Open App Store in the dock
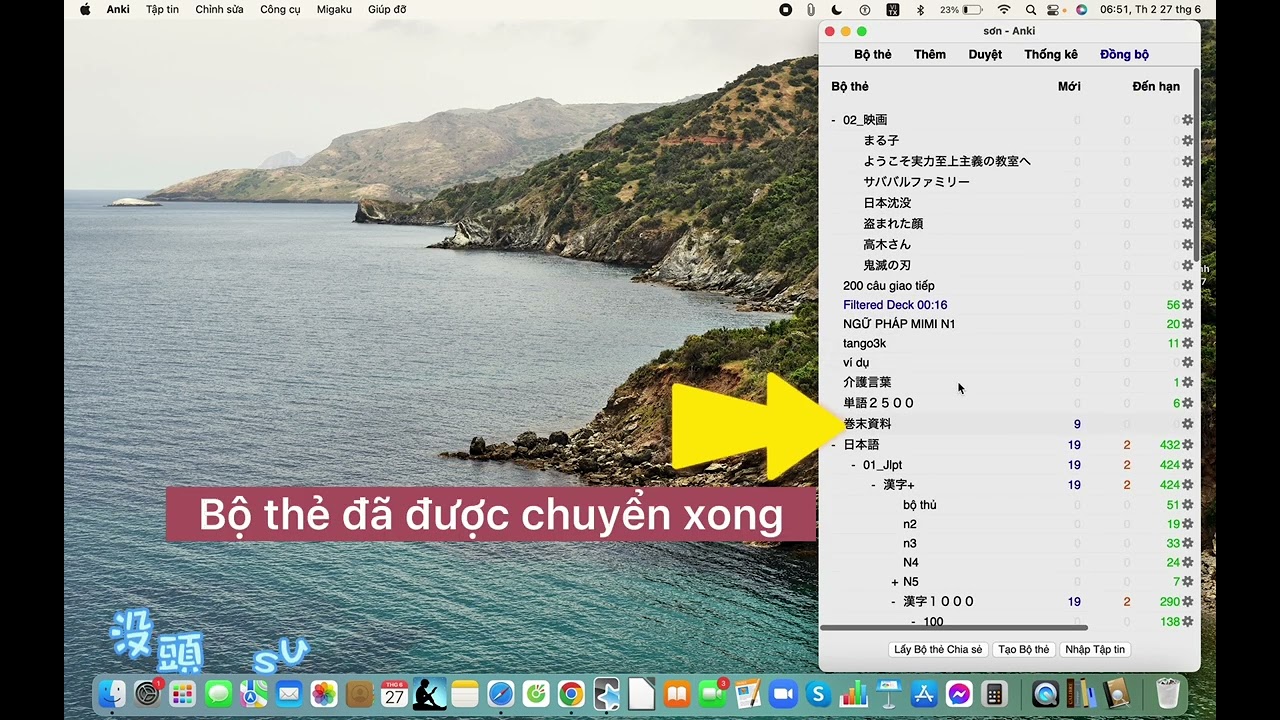Screen dimensions: 1280x720 (923, 693)
